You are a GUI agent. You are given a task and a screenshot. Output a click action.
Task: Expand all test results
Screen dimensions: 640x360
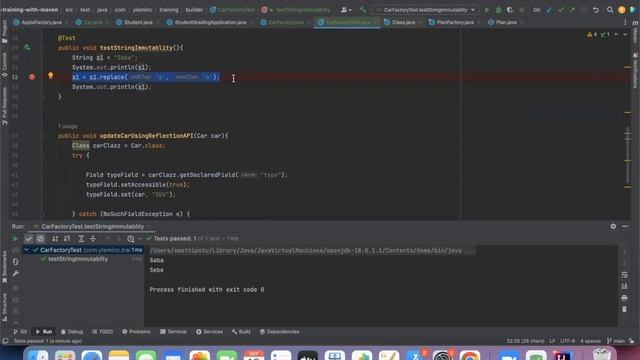81,239
